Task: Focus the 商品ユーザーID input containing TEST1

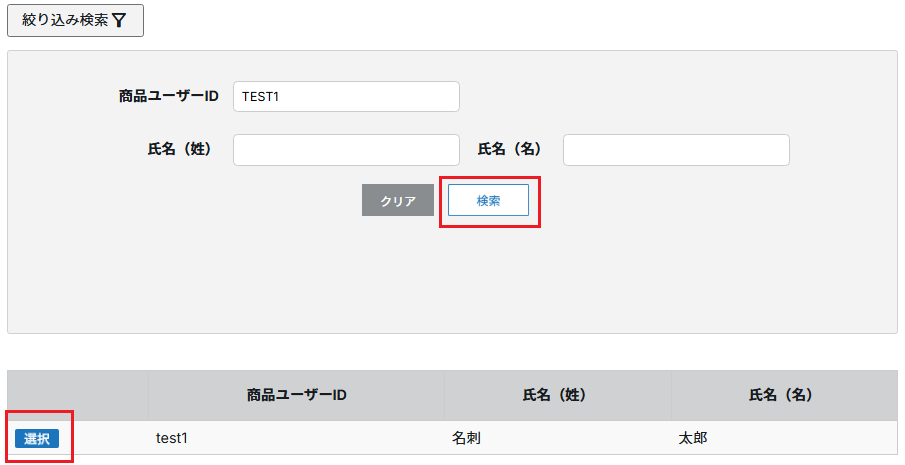Action: tap(346, 97)
